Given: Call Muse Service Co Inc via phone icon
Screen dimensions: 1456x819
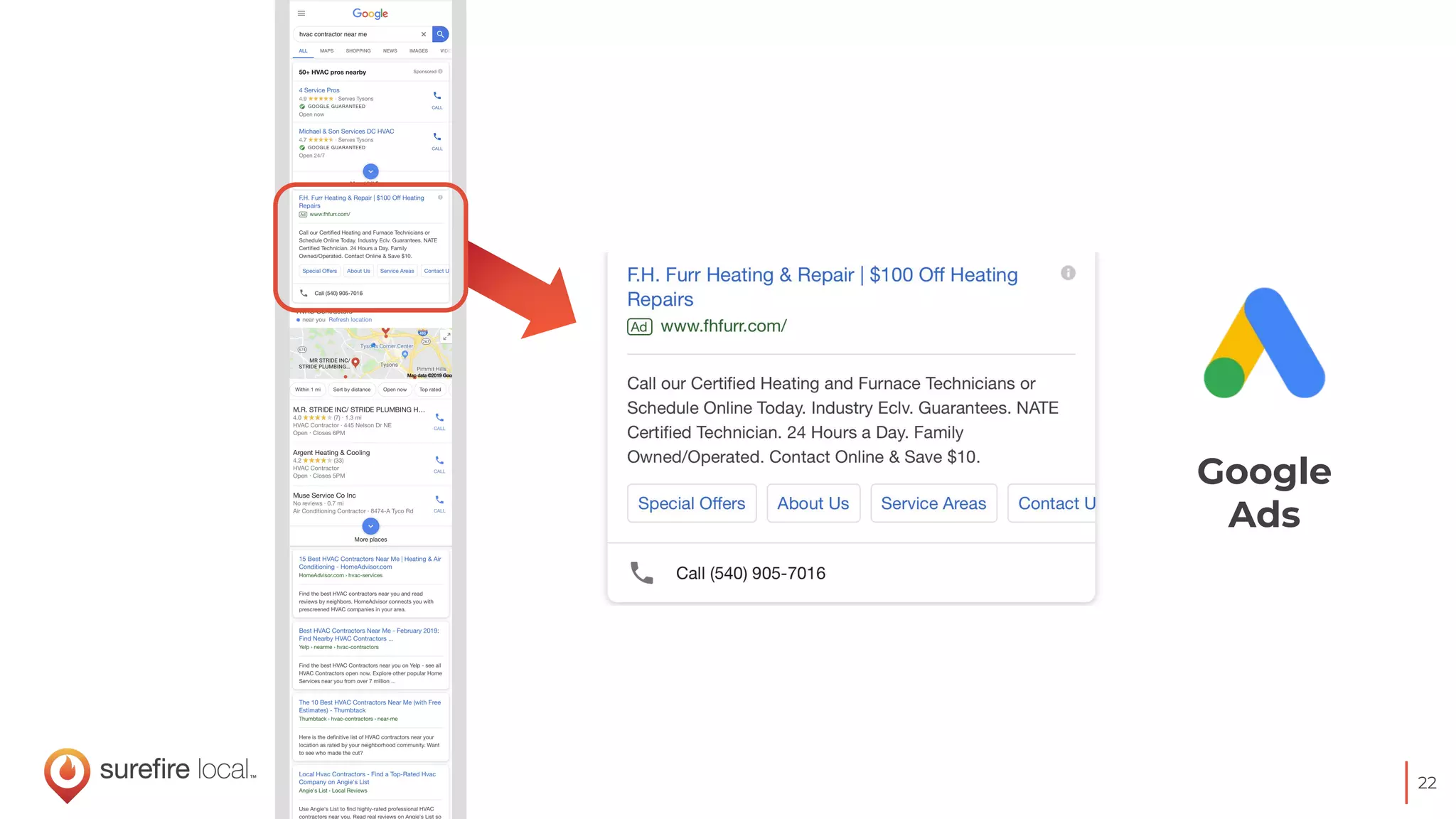Looking at the screenshot, I should (439, 500).
